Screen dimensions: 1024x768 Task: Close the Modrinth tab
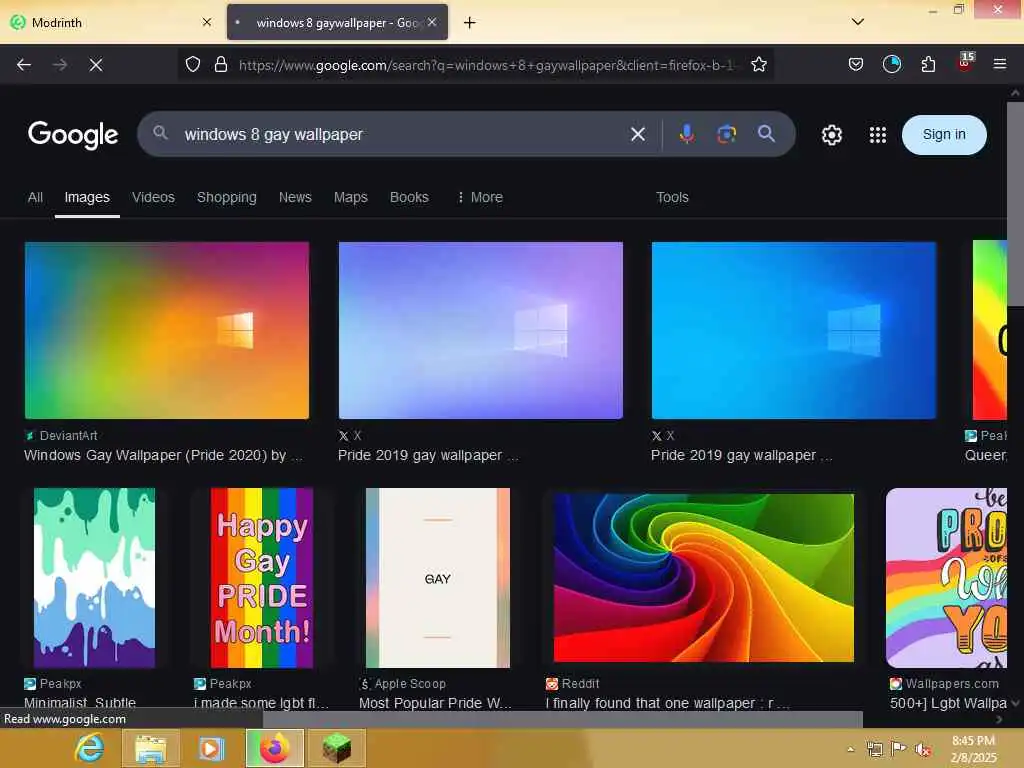point(207,22)
